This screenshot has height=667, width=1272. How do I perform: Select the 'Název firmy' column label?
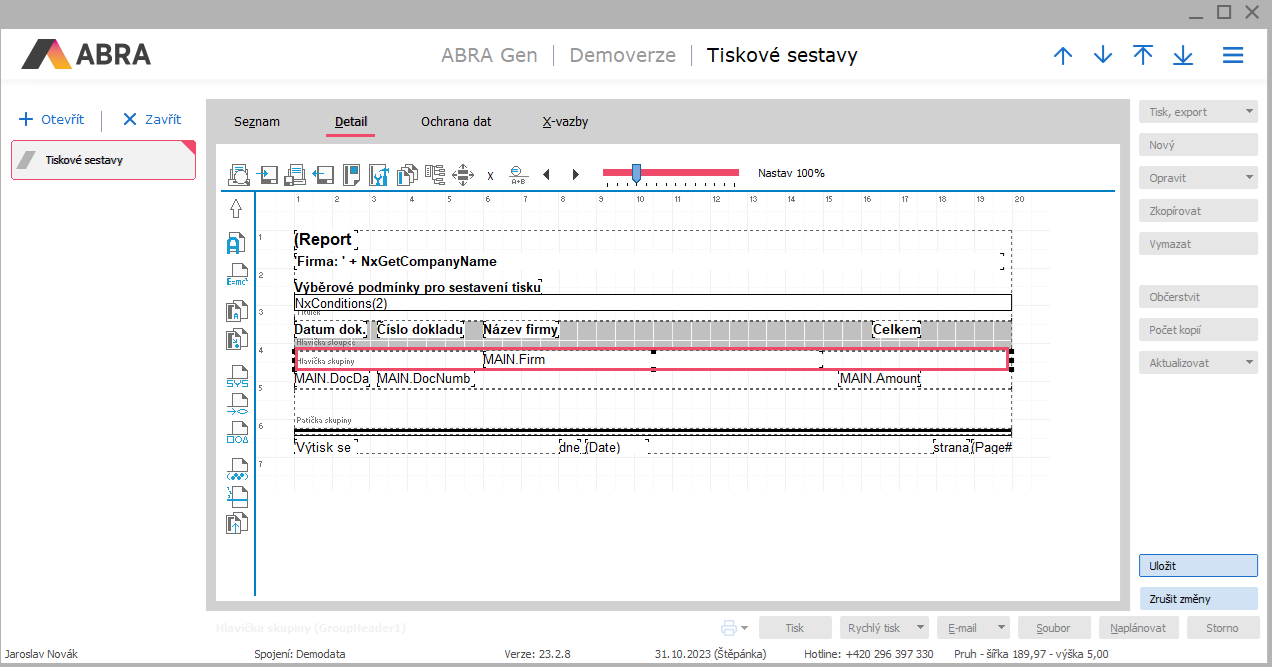(521, 329)
